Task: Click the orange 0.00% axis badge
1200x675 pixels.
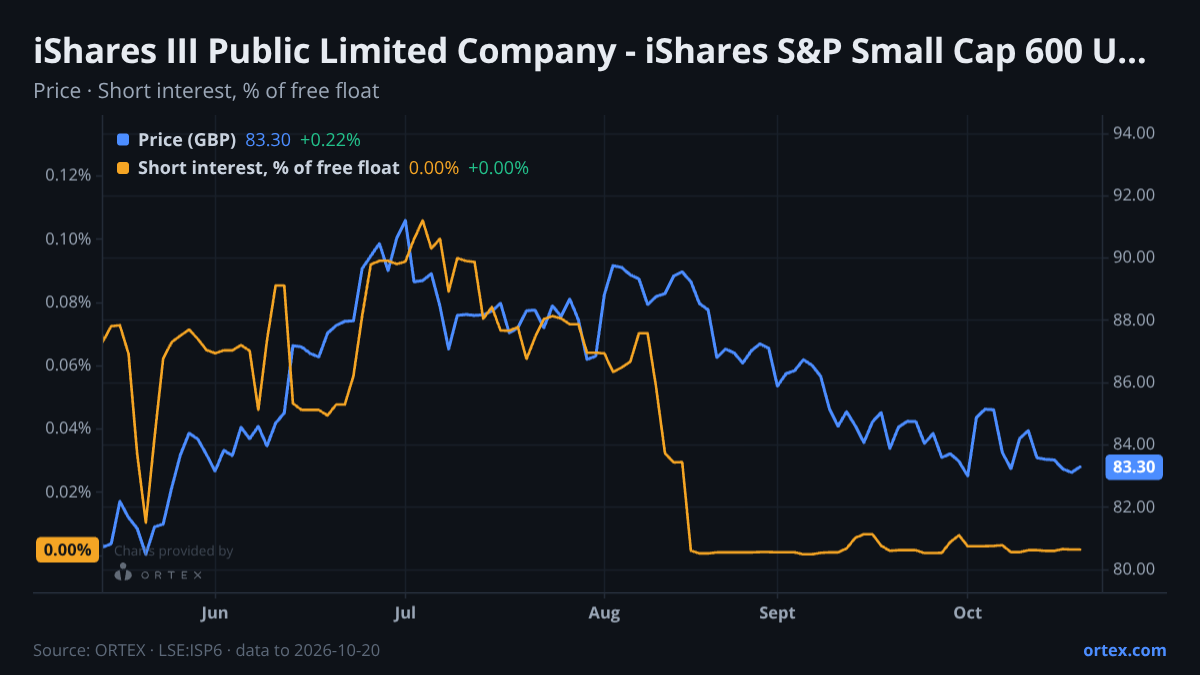Action: tap(68, 550)
